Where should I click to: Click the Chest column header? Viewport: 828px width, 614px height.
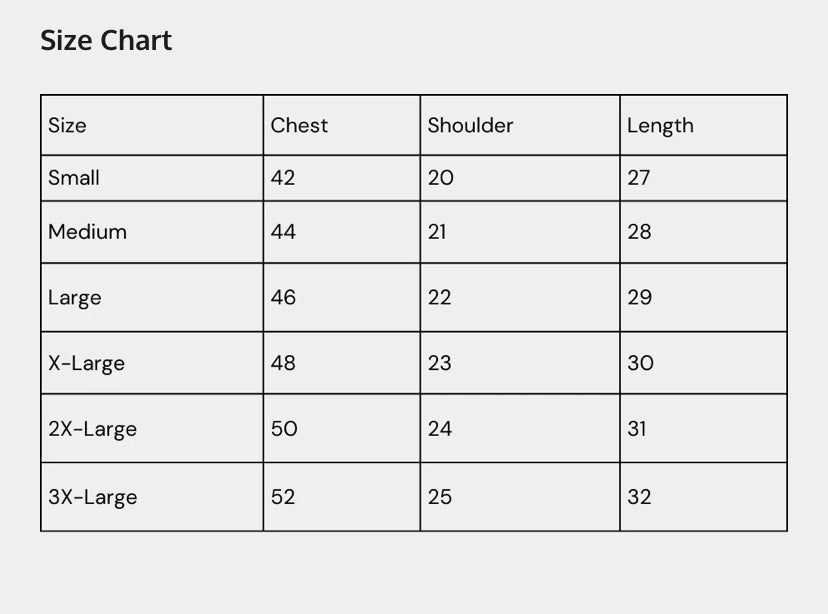point(299,125)
